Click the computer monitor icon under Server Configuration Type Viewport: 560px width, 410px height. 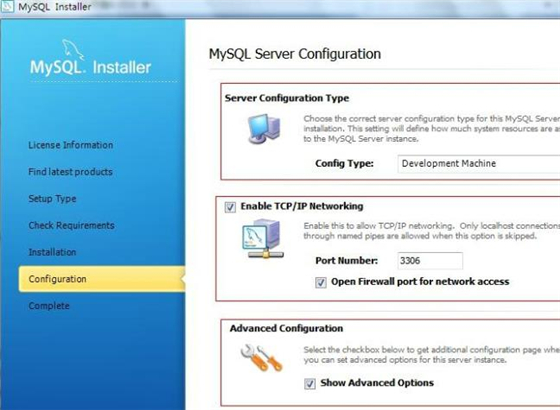coord(264,129)
